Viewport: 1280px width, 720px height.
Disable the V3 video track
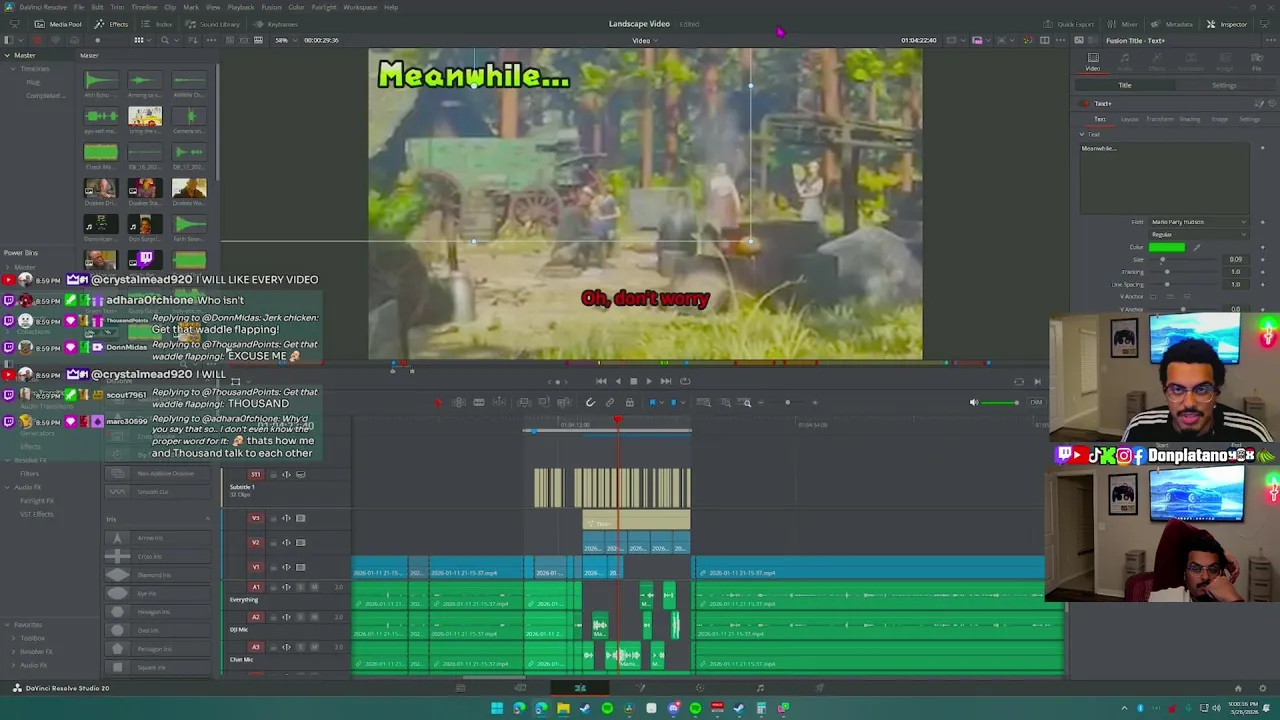tap(301, 518)
